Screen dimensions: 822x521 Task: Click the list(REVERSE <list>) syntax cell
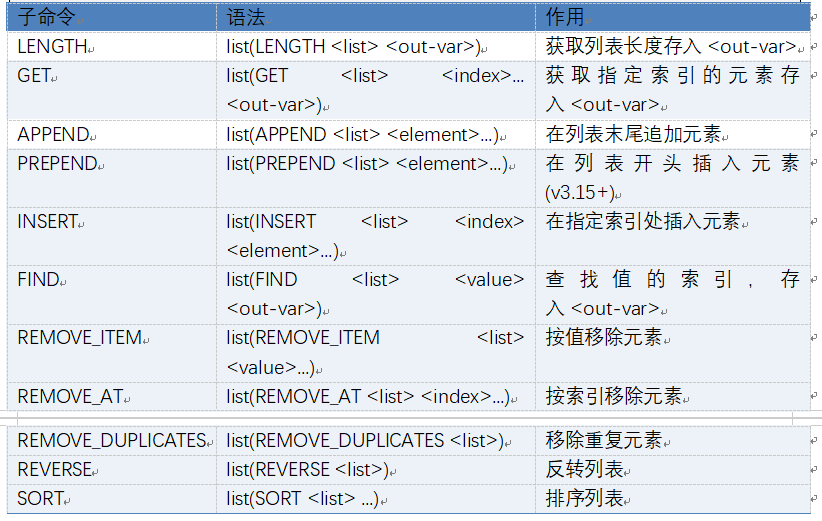tap(376, 470)
